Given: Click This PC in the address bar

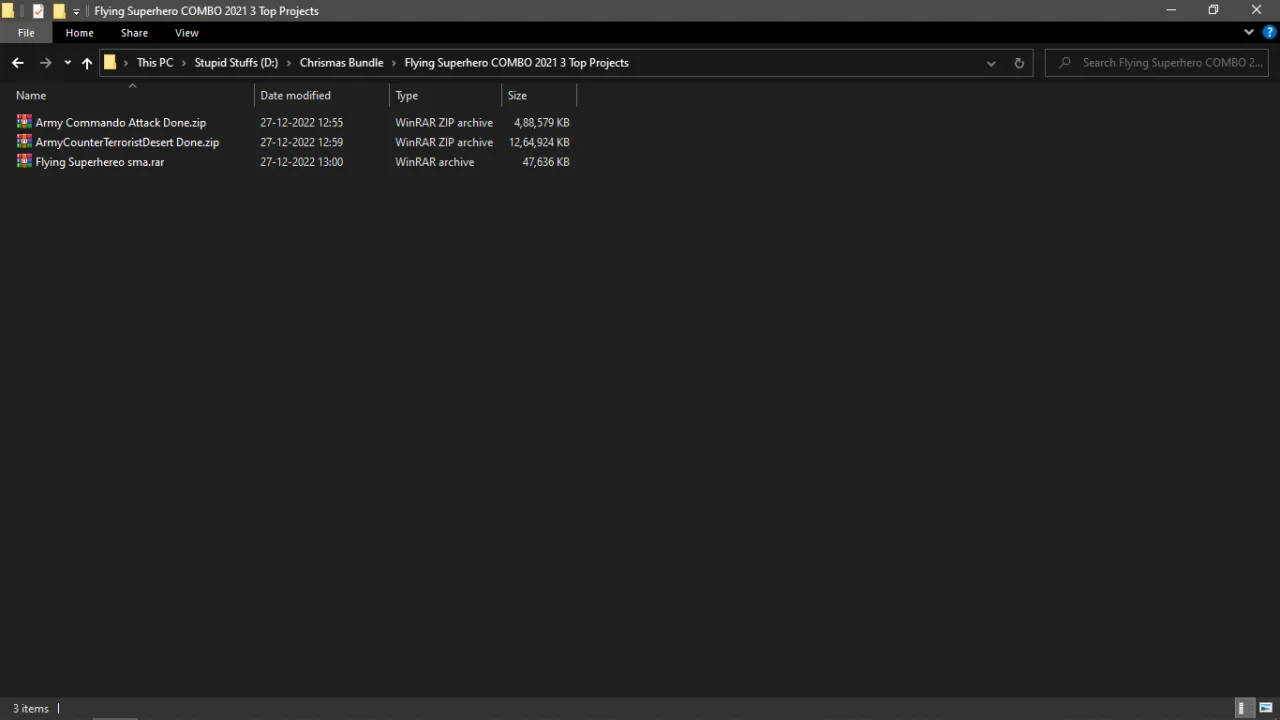Looking at the screenshot, I should coord(154,62).
